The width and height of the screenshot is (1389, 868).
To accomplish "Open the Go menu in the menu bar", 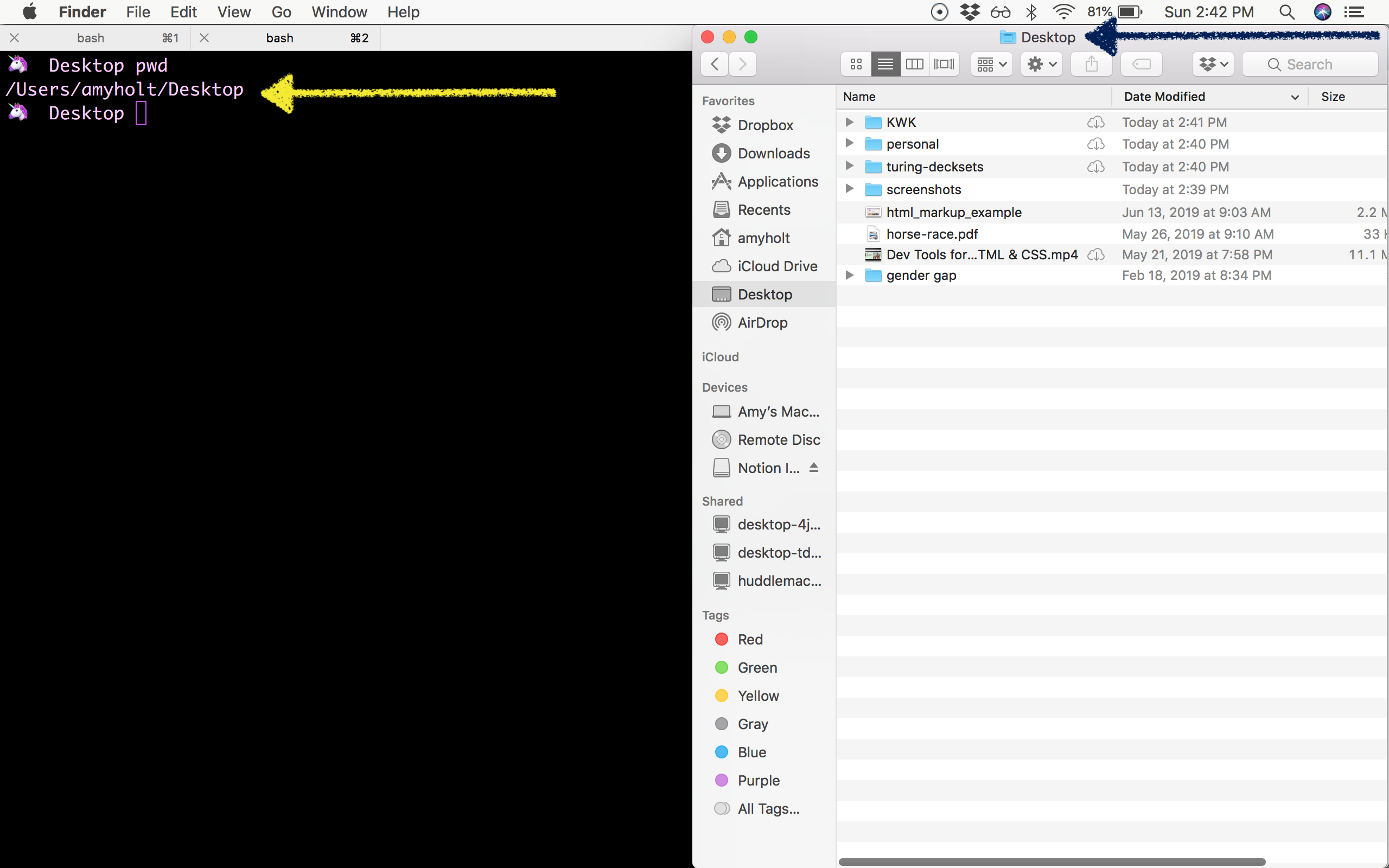I will (281, 11).
